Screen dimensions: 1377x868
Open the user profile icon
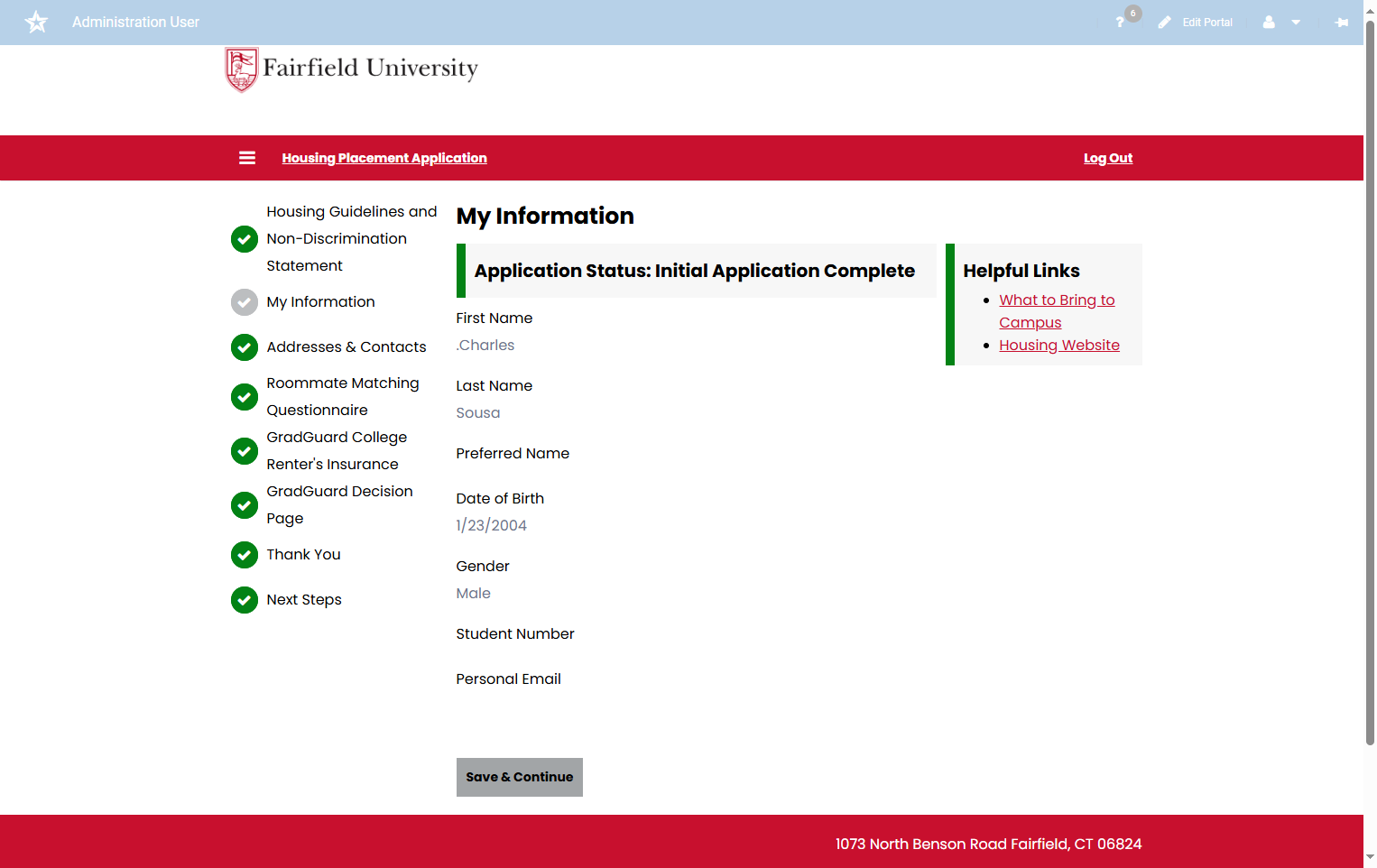tap(1269, 23)
